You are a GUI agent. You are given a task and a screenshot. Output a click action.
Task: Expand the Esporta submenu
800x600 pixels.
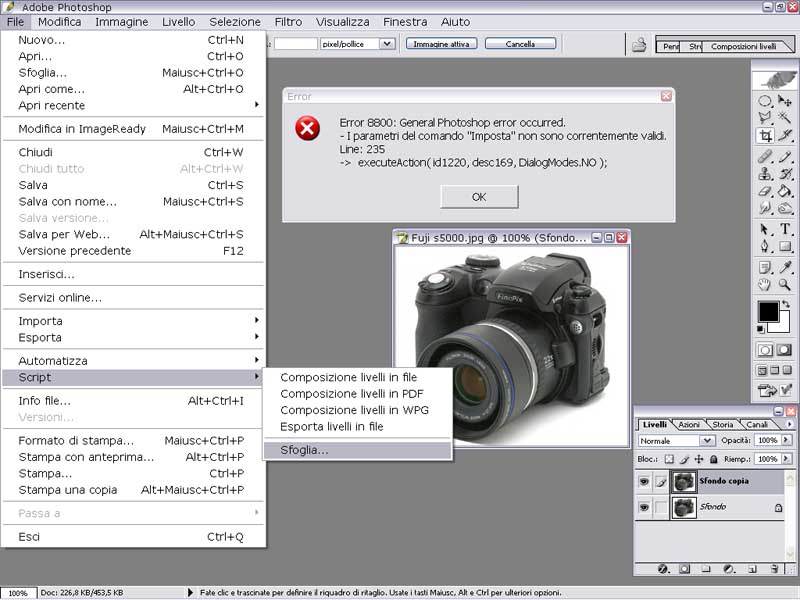point(133,337)
